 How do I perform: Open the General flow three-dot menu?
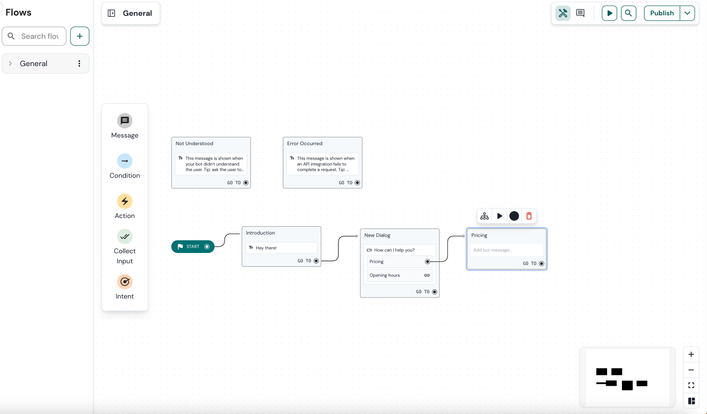click(79, 64)
